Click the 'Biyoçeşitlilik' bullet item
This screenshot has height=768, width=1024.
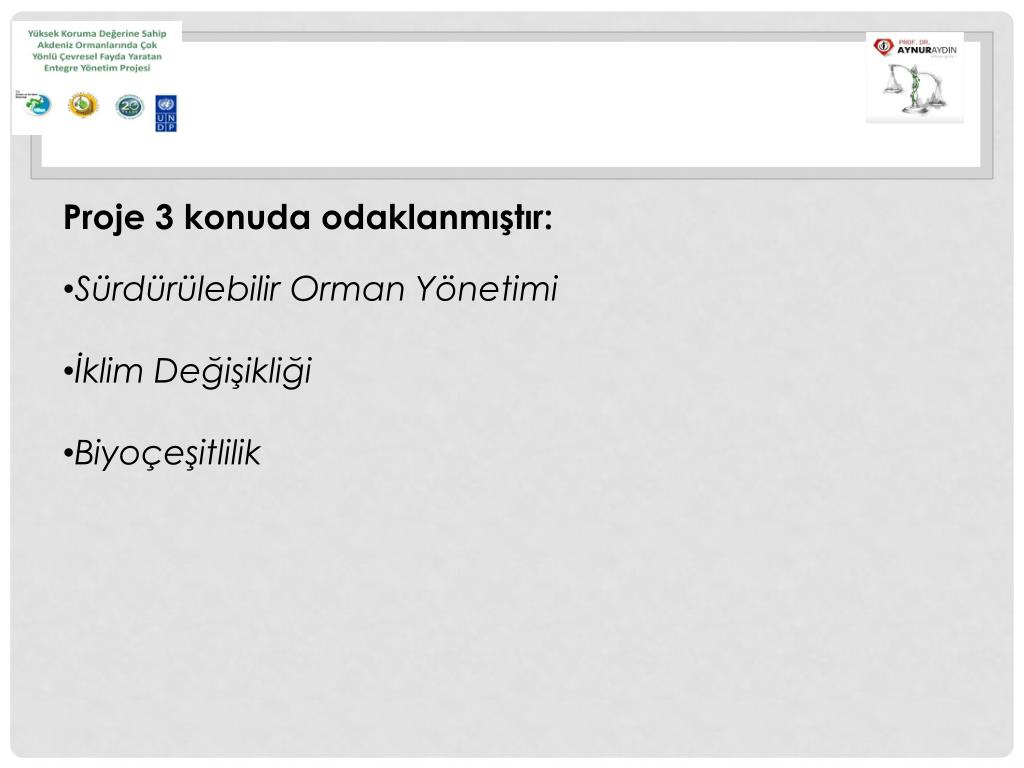tap(166, 454)
